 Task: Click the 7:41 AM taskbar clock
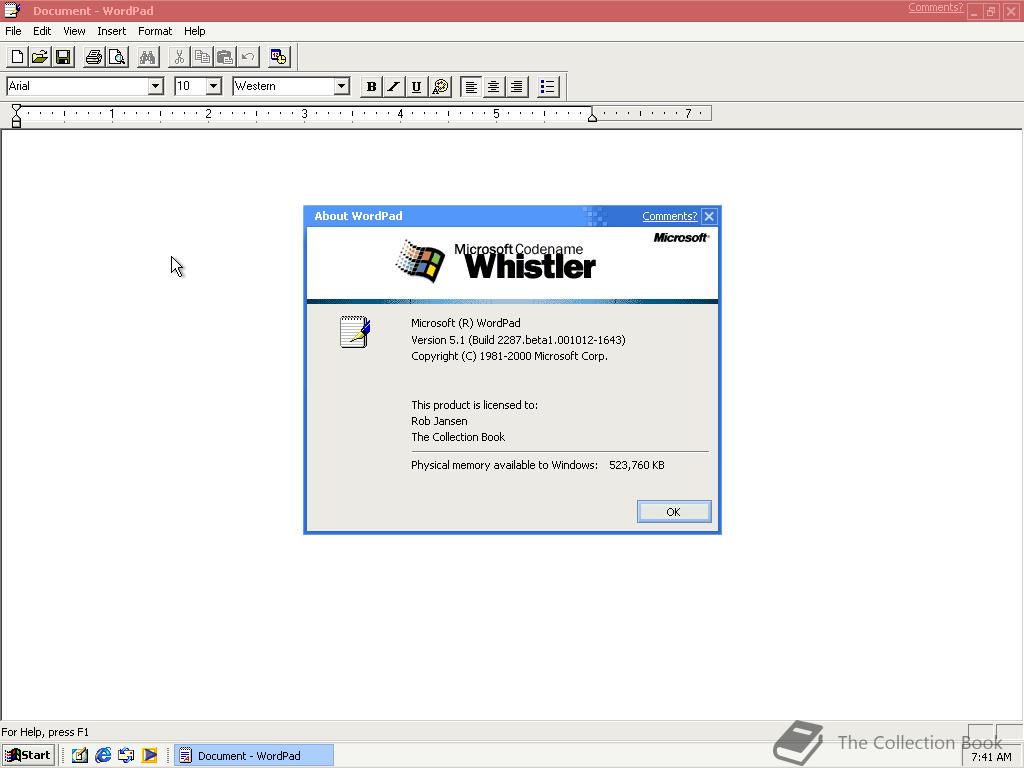coord(991,757)
